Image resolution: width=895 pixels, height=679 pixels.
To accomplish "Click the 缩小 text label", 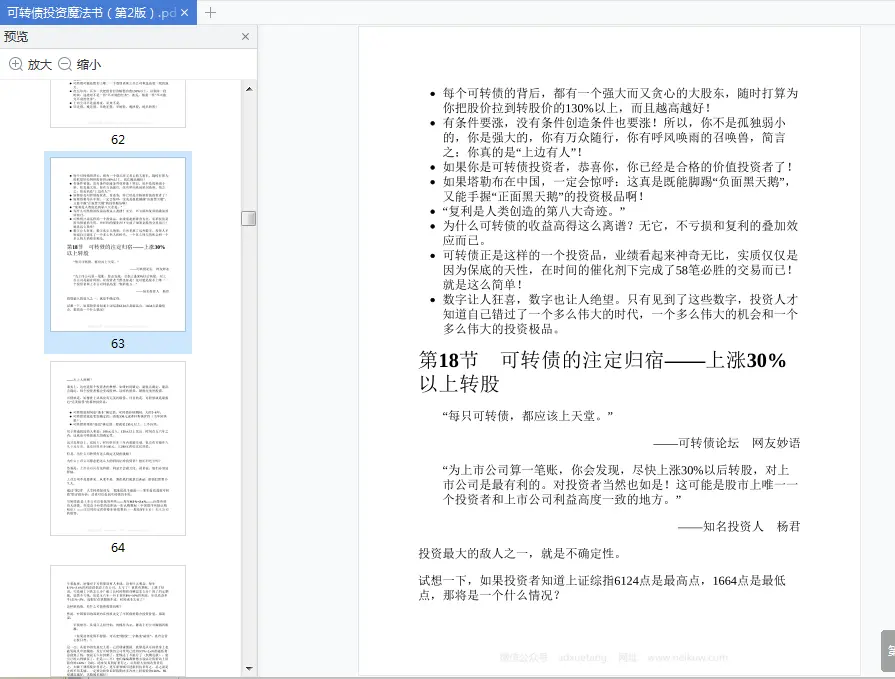I will pos(89,64).
